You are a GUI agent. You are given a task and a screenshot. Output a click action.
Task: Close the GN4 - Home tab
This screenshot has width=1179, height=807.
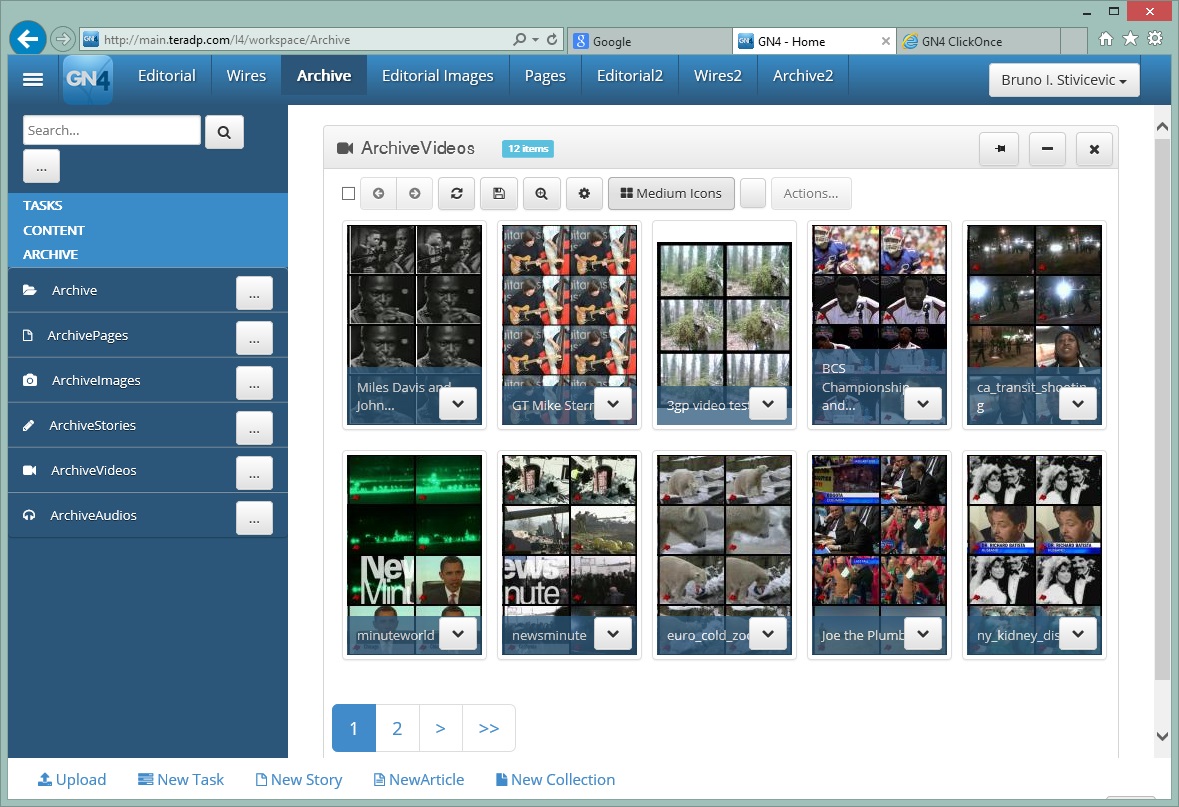886,41
